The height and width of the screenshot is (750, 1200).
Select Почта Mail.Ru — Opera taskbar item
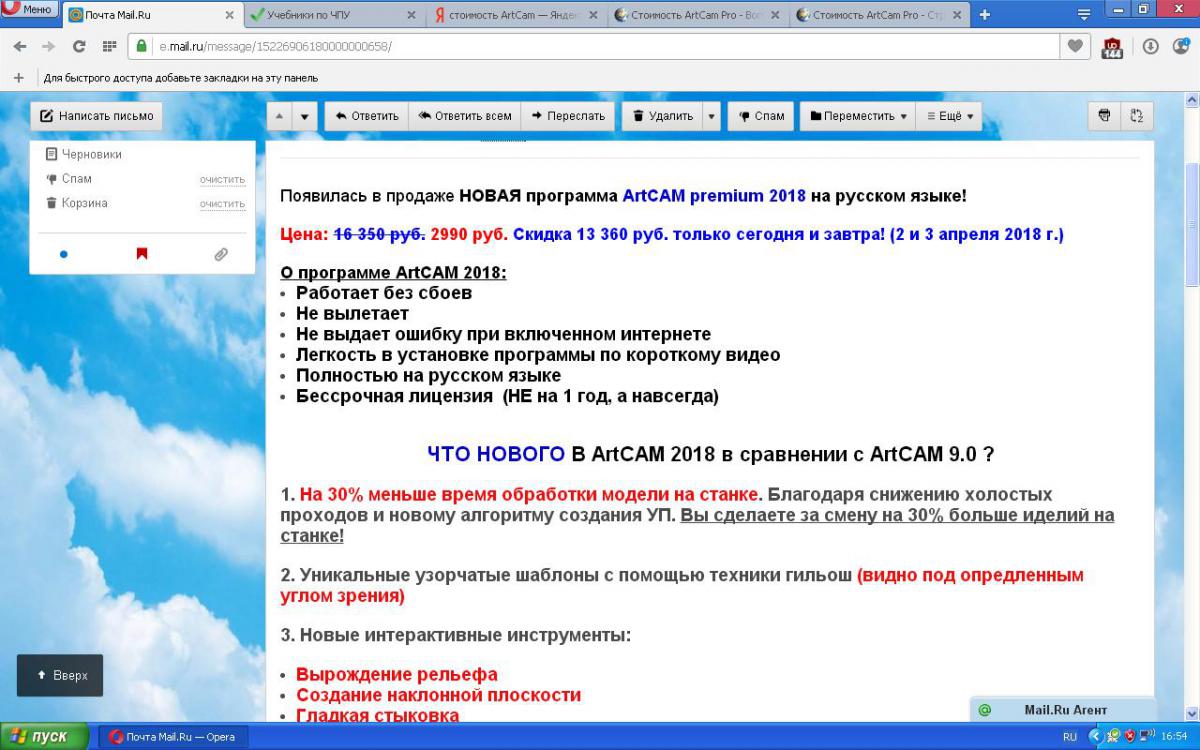tap(172, 737)
